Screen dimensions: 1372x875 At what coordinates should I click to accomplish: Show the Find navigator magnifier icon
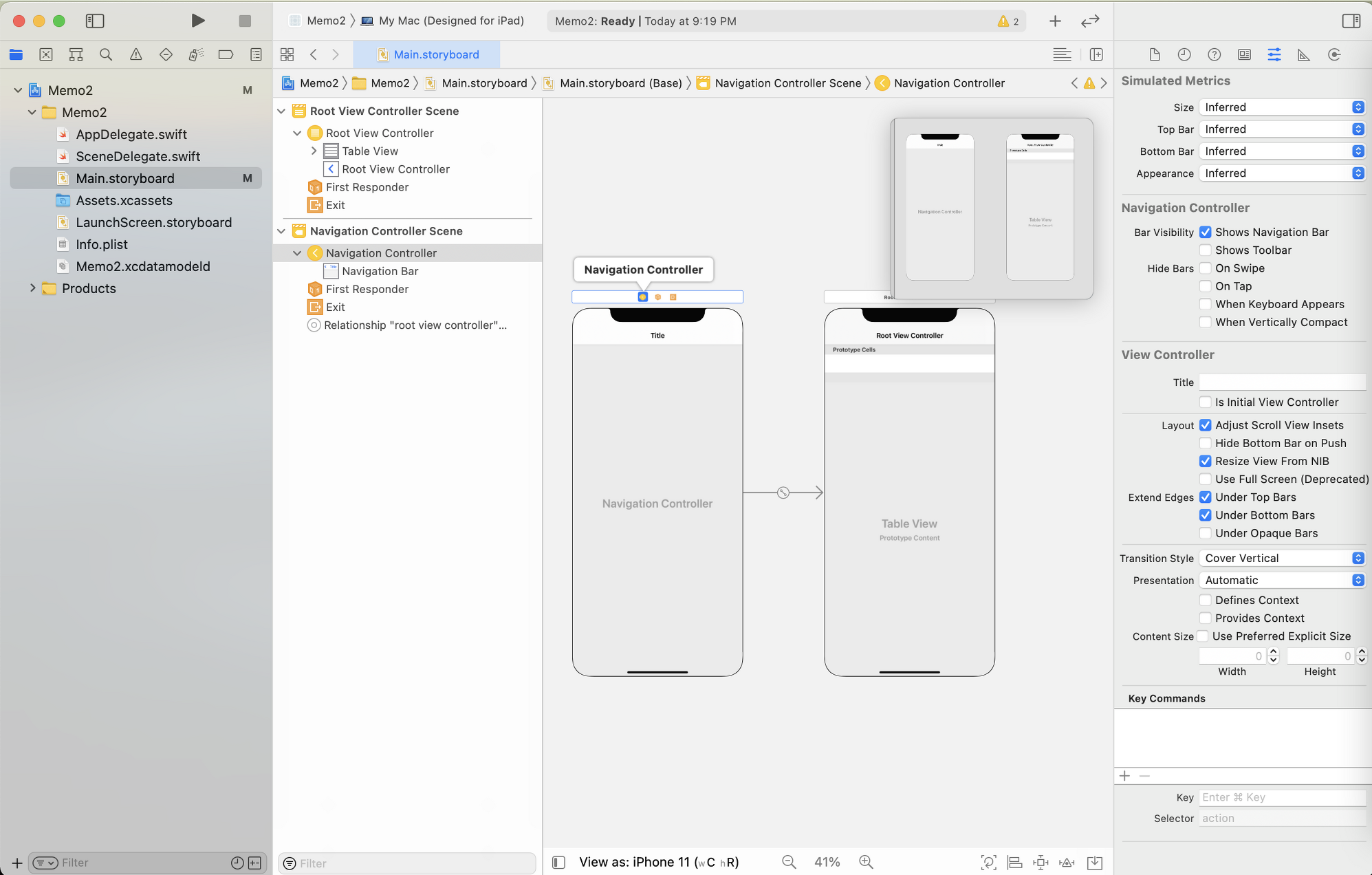click(106, 54)
